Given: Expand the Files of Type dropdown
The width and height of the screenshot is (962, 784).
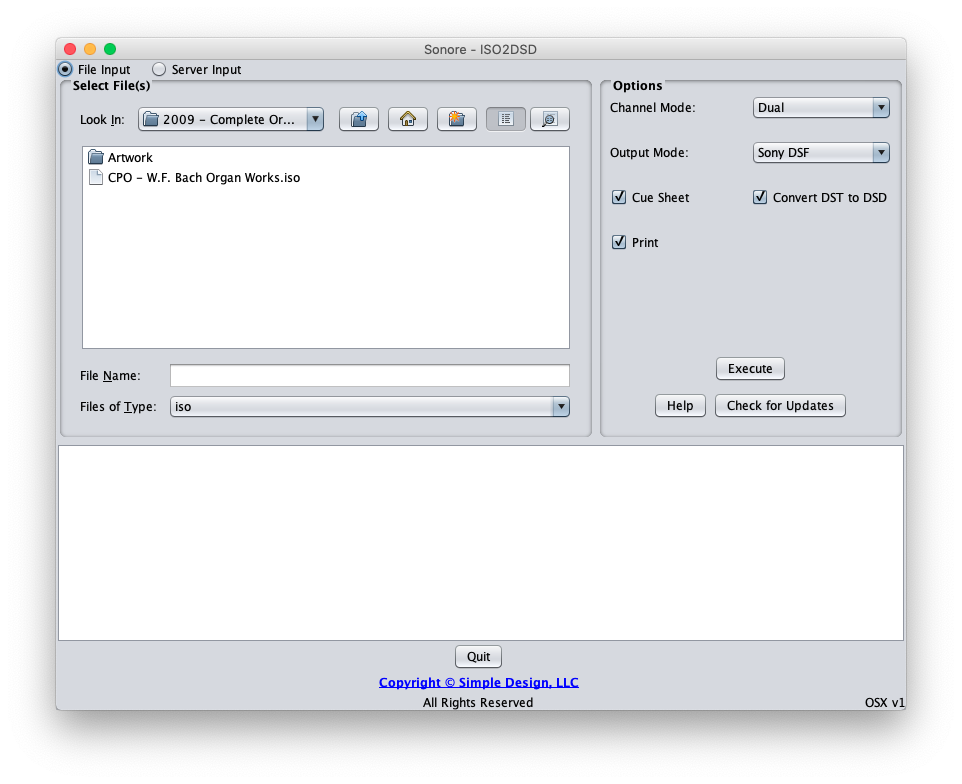Looking at the screenshot, I should coord(370,407).
